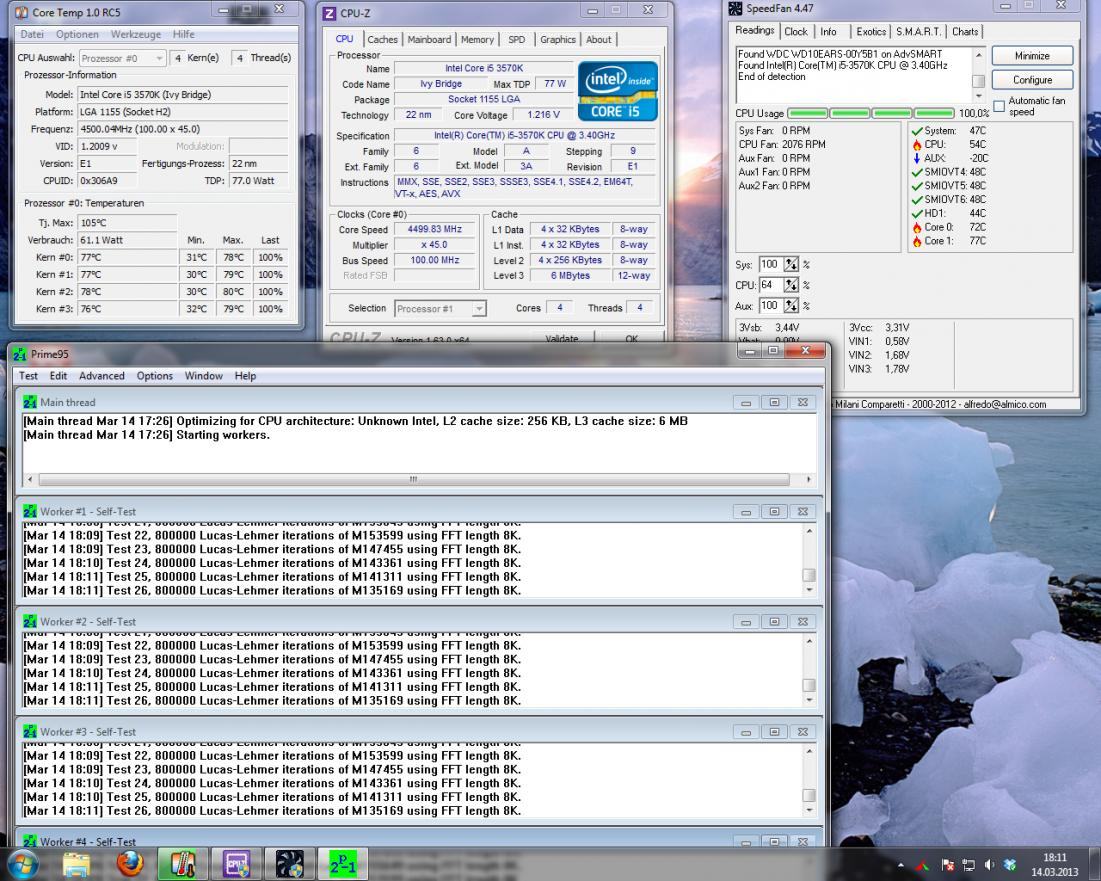Image resolution: width=1101 pixels, height=881 pixels.
Task: Switch to SpeedFan S.M.A.R.T. tab
Action: coord(918,32)
